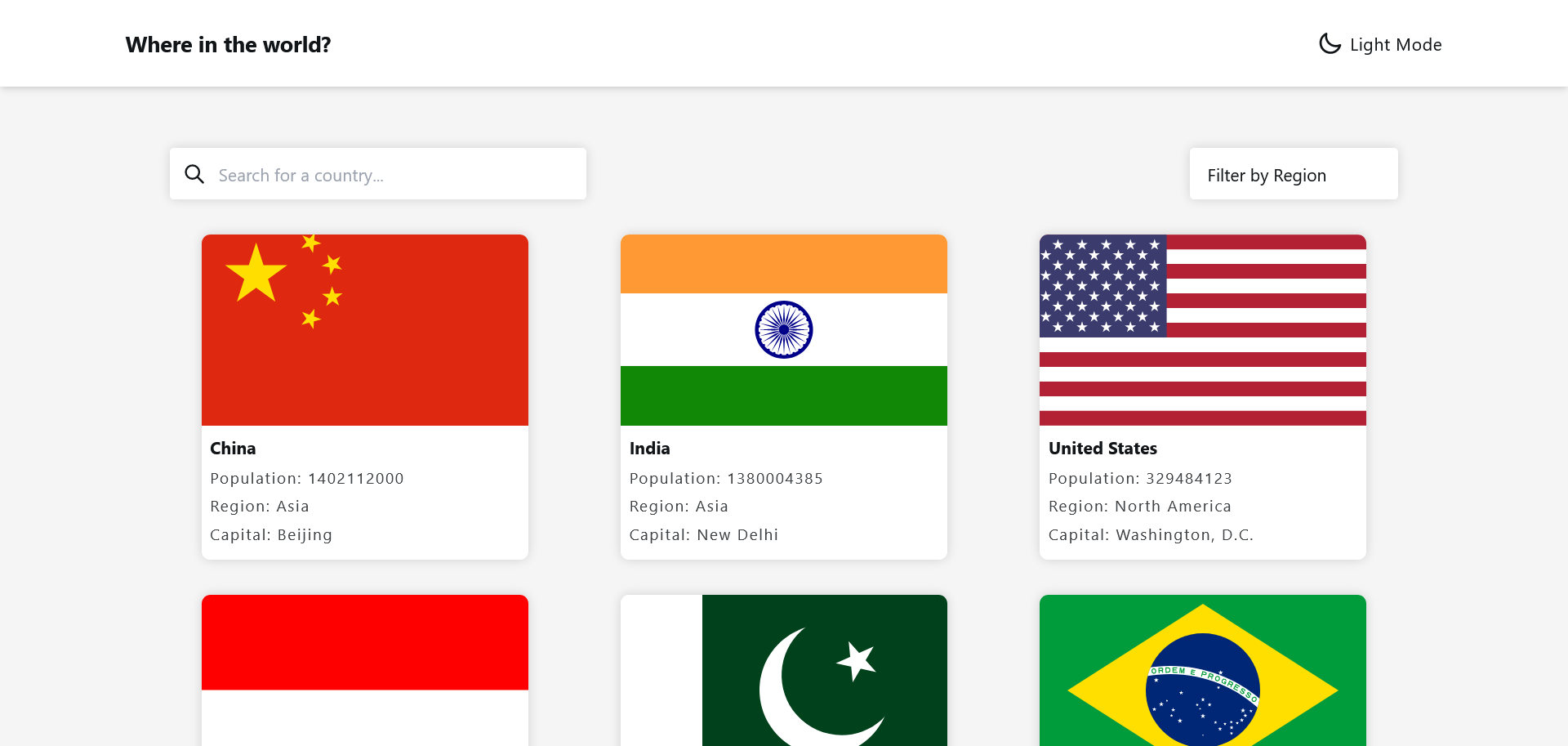Viewport: 1568px width, 746px height.
Task: Open the China flag image
Action: (365, 330)
